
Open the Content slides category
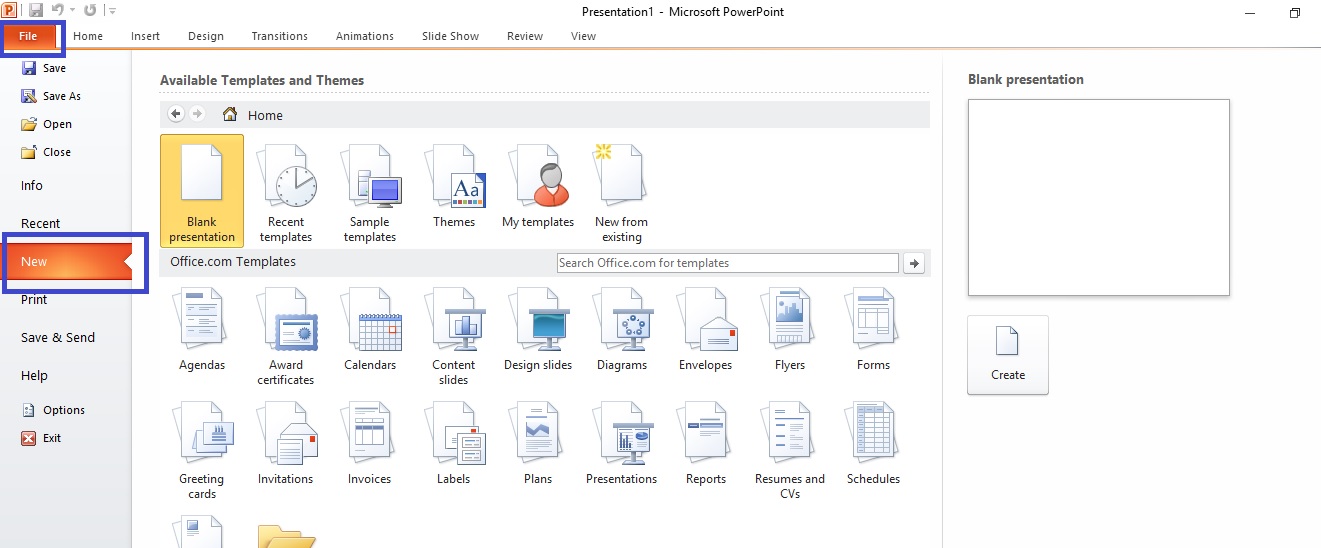[454, 338]
